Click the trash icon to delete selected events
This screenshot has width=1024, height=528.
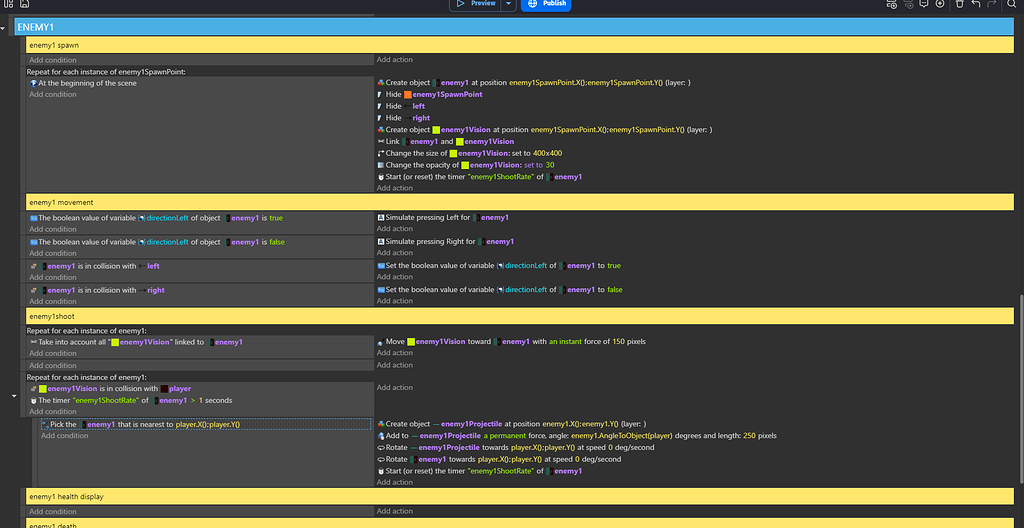(959, 4)
